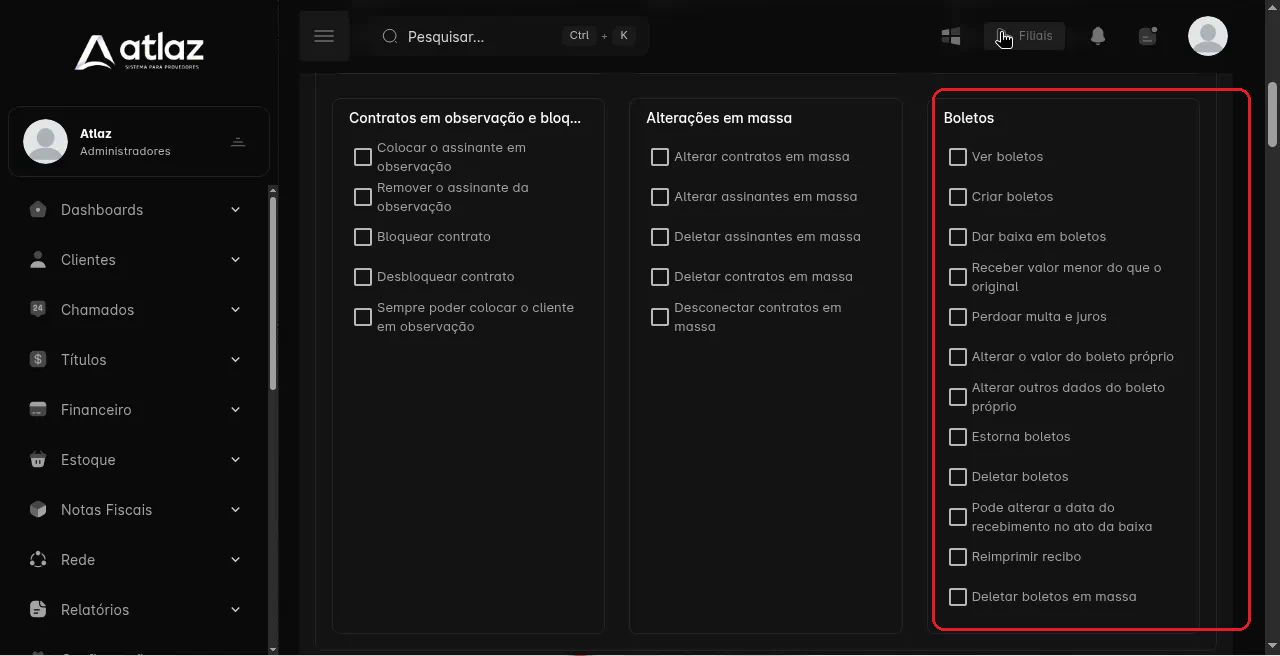Viewport: 1280px width, 656px height.
Task: Click the Atlaz Administradores profile avatar
Action: pyautogui.click(x=45, y=141)
